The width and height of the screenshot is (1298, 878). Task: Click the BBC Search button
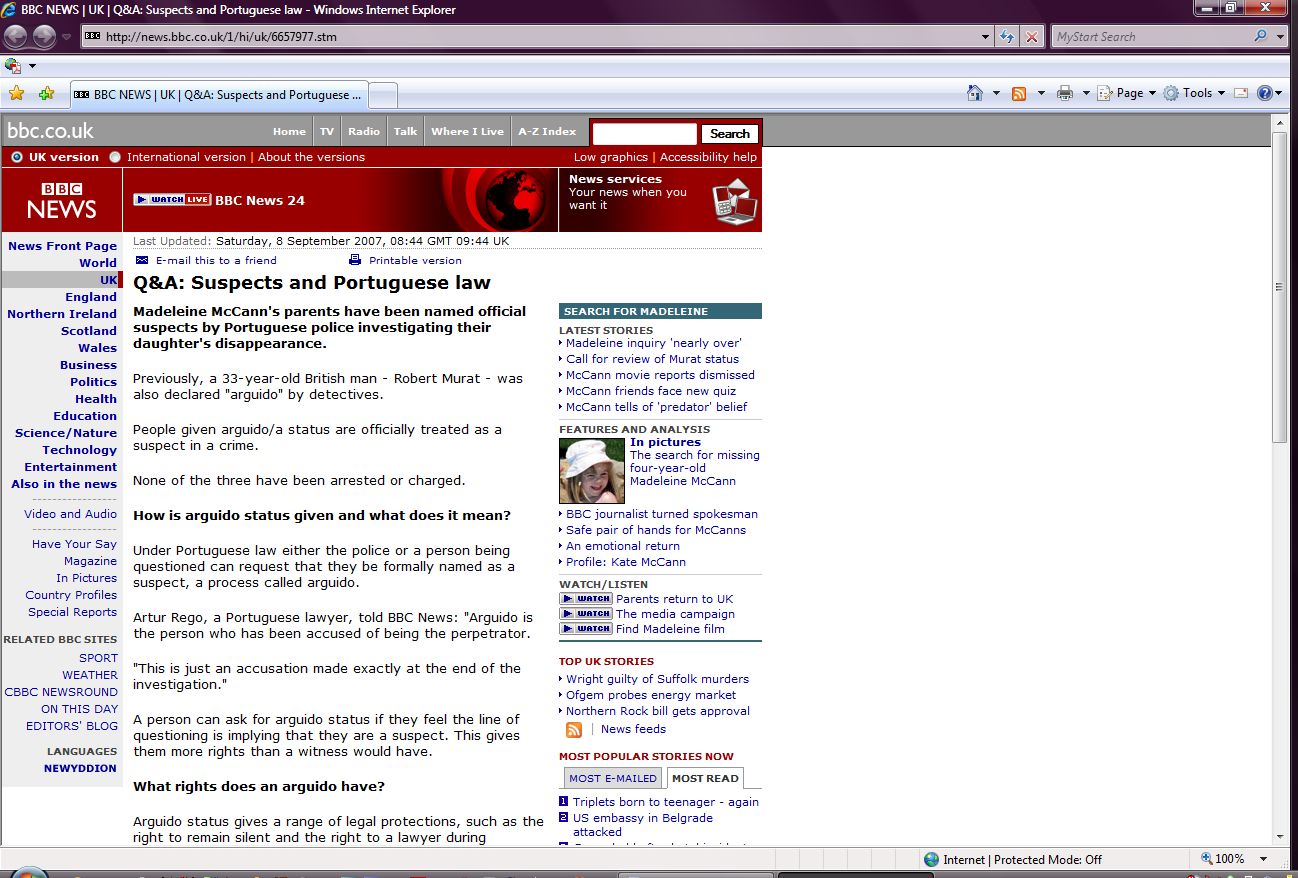(730, 134)
